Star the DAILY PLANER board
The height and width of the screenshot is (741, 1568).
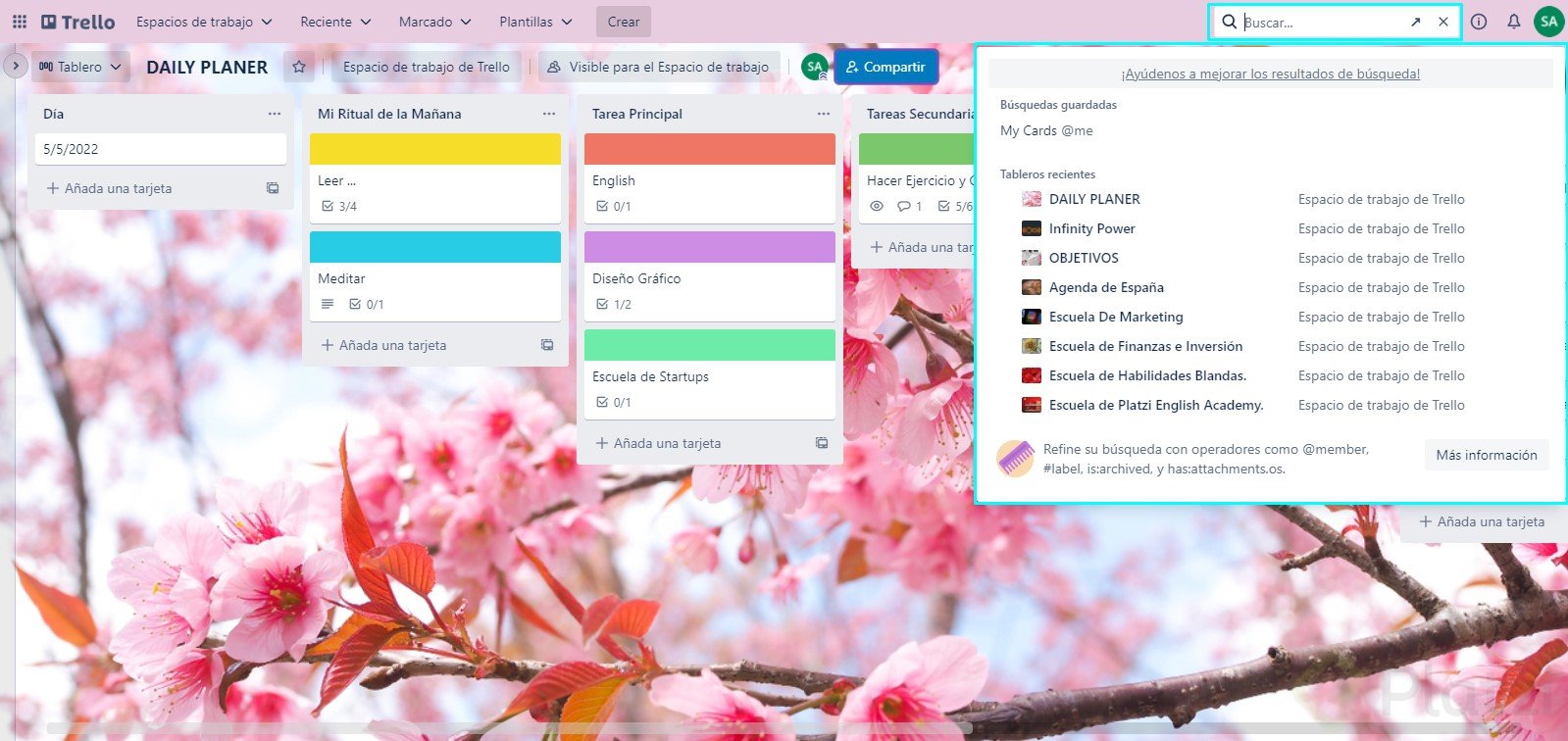pyautogui.click(x=299, y=67)
